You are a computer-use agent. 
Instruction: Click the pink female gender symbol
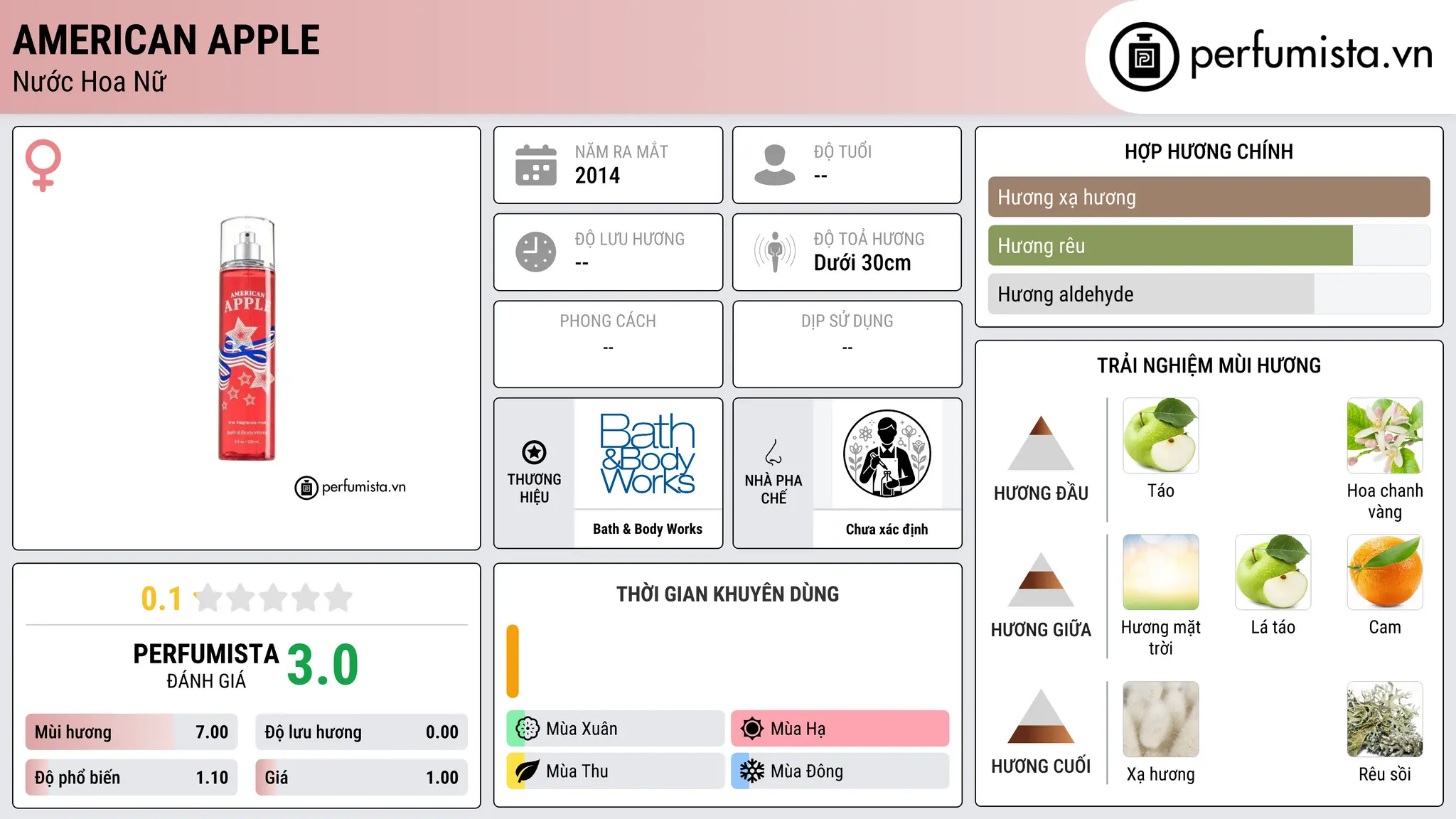(43, 166)
